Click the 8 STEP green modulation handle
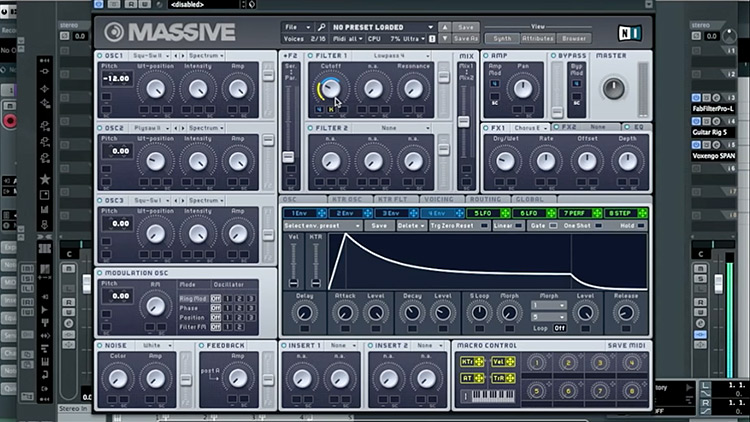 pyautogui.click(x=642, y=213)
